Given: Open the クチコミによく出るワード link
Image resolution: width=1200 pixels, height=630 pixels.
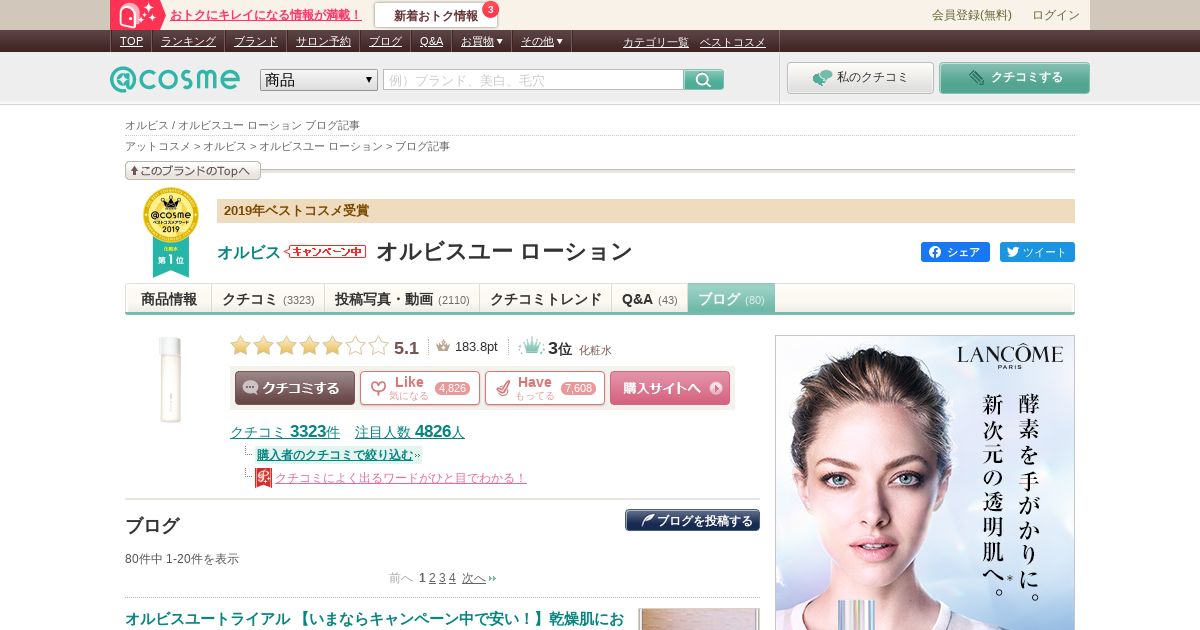Looking at the screenshot, I should [x=401, y=478].
